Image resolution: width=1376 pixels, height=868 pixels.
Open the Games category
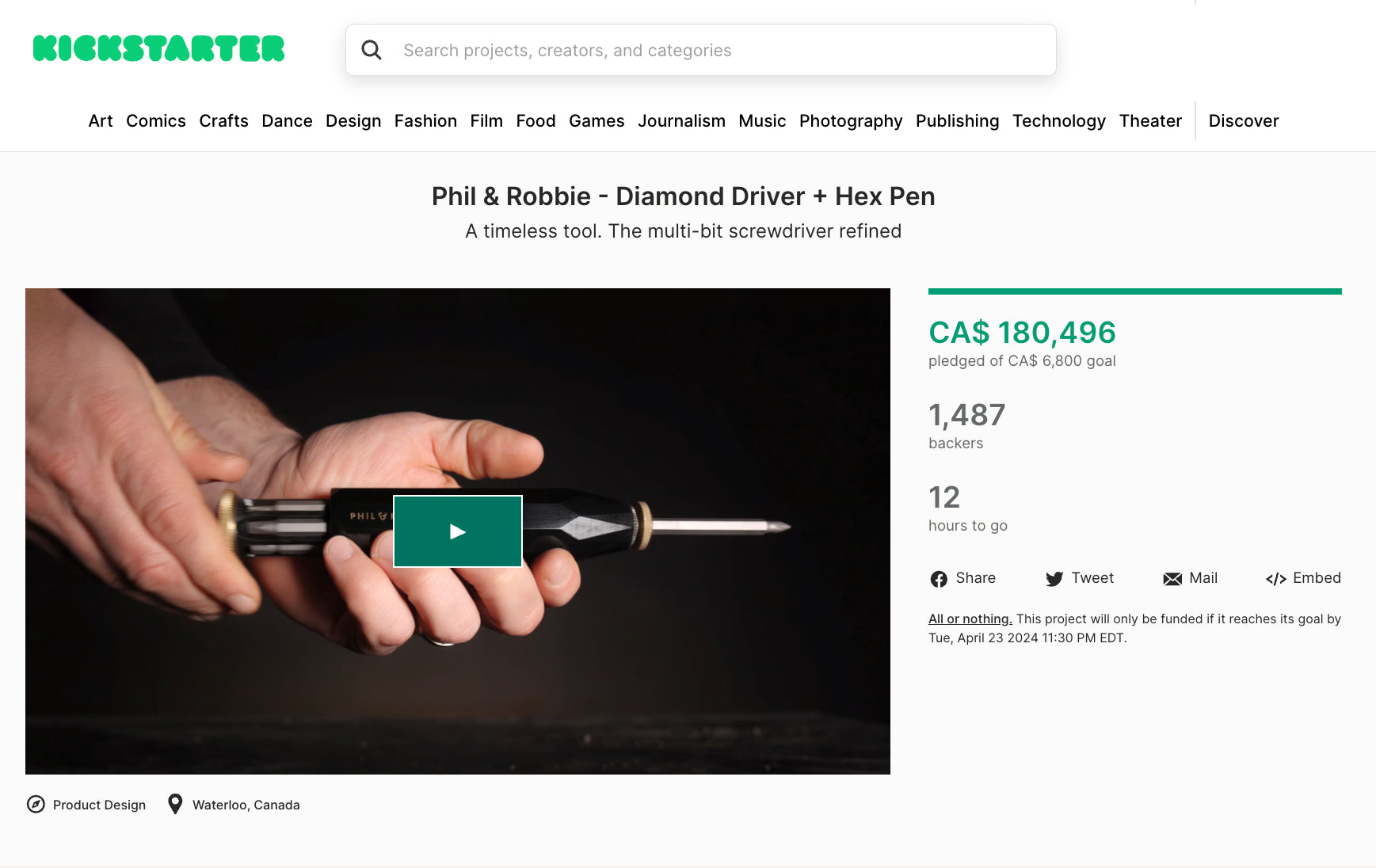597,121
